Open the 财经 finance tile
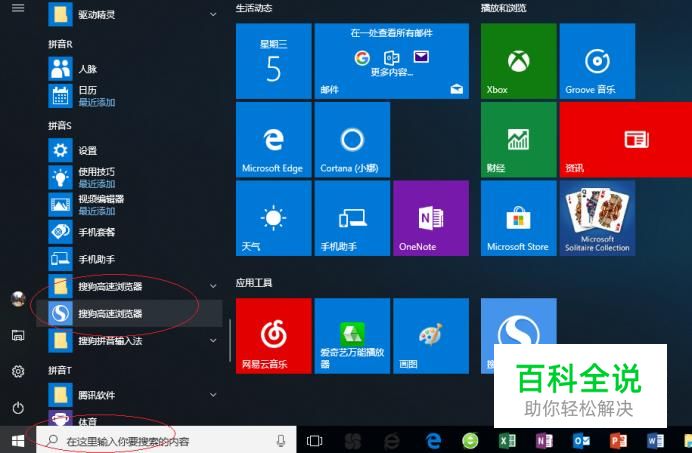The image size is (692, 453). coord(519,140)
